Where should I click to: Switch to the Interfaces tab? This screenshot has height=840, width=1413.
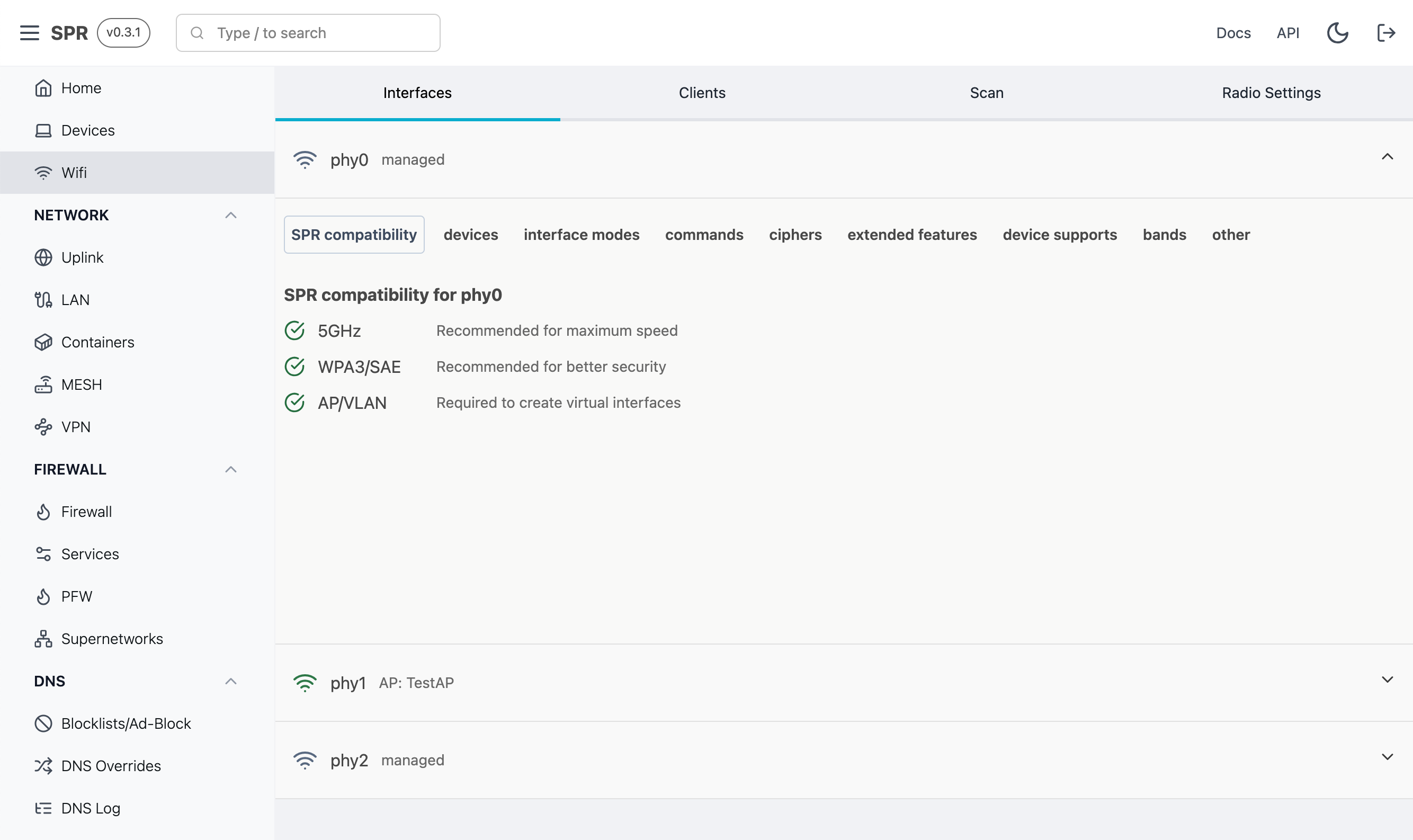click(x=418, y=93)
